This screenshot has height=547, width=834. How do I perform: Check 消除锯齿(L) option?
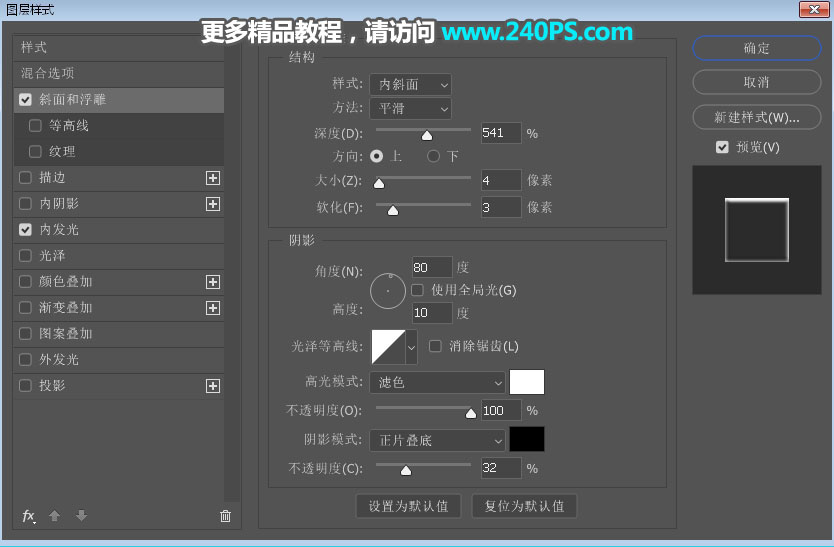click(x=435, y=346)
